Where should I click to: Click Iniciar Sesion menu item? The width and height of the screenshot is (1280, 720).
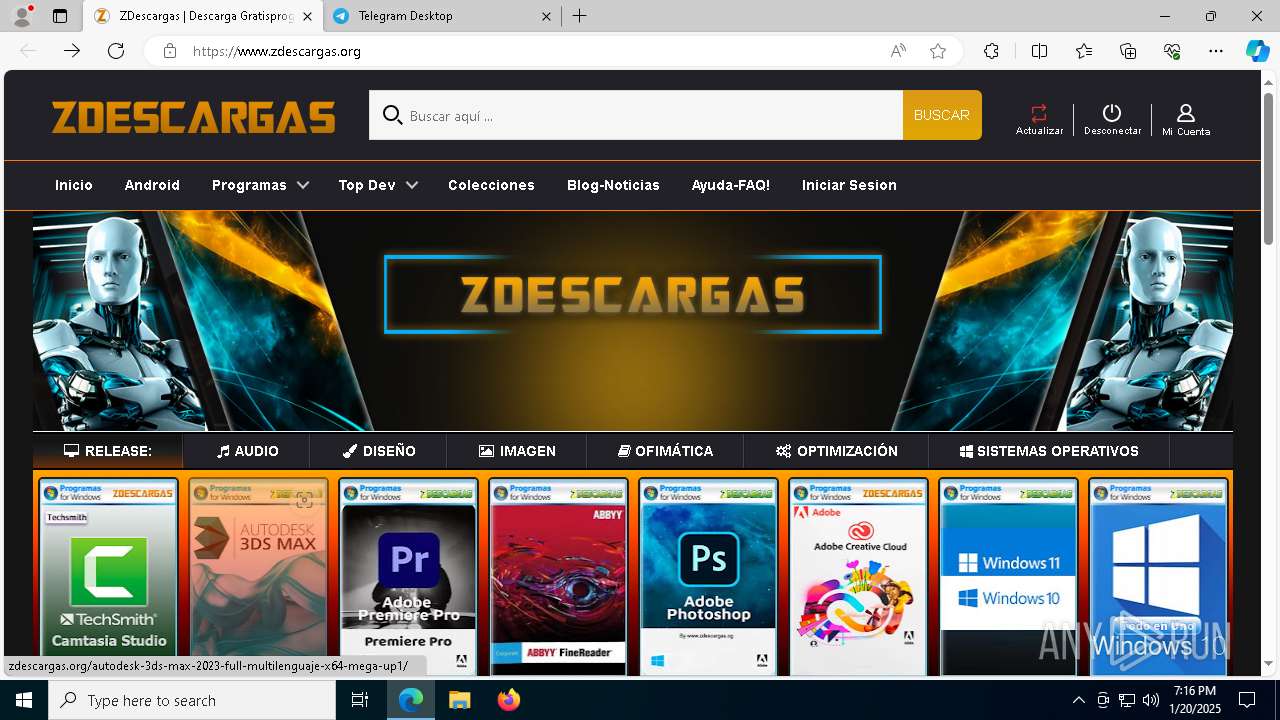849,185
